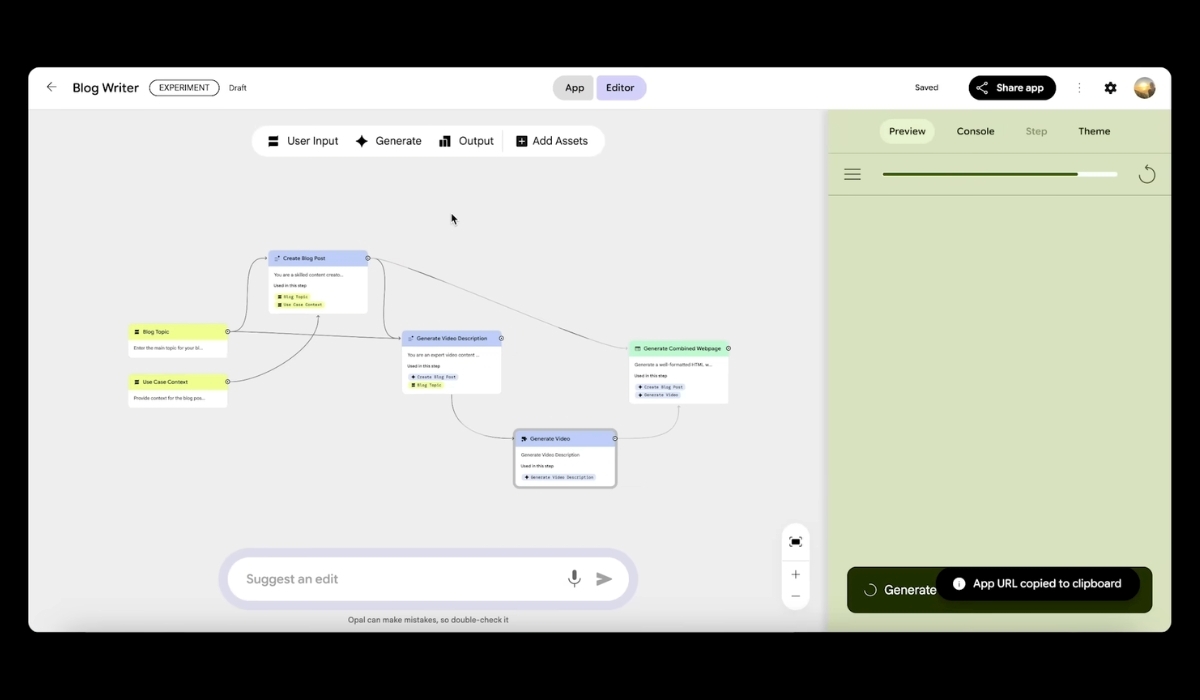Click Use Case Context chip in Create Blog Post
This screenshot has width=1200, height=700.
[x=300, y=304]
